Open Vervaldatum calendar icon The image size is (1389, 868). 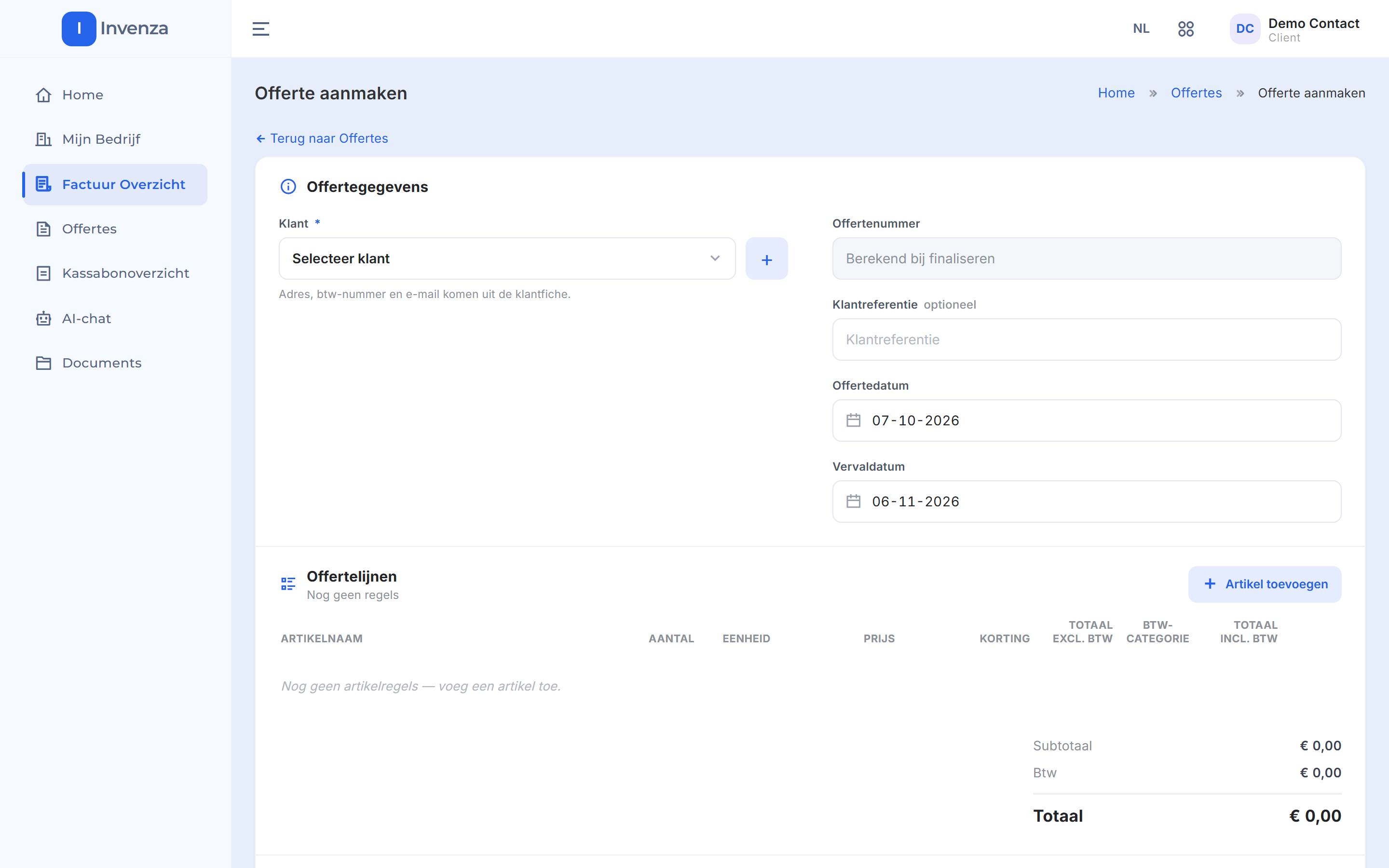pyautogui.click(x=854, y=501)
